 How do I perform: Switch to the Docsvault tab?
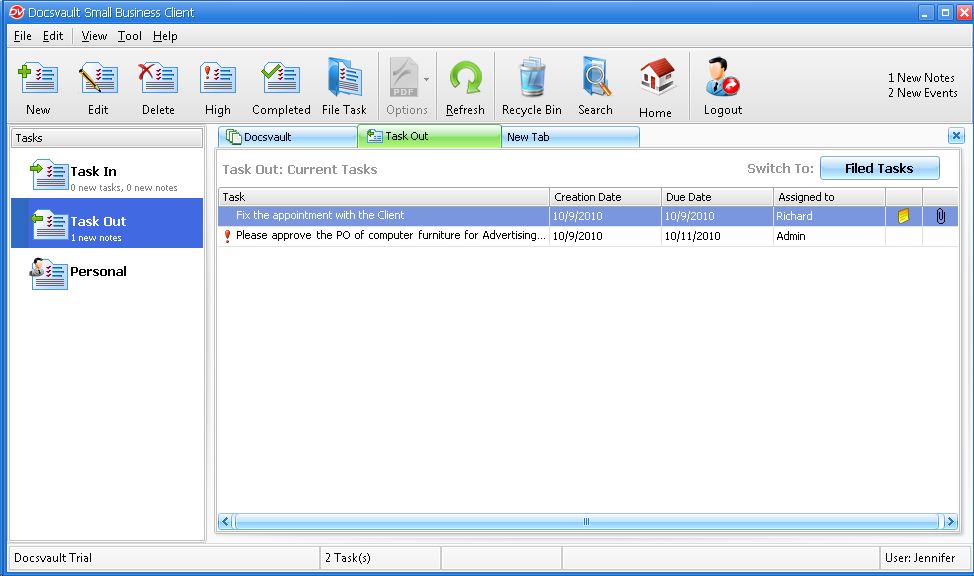[286, 137]
